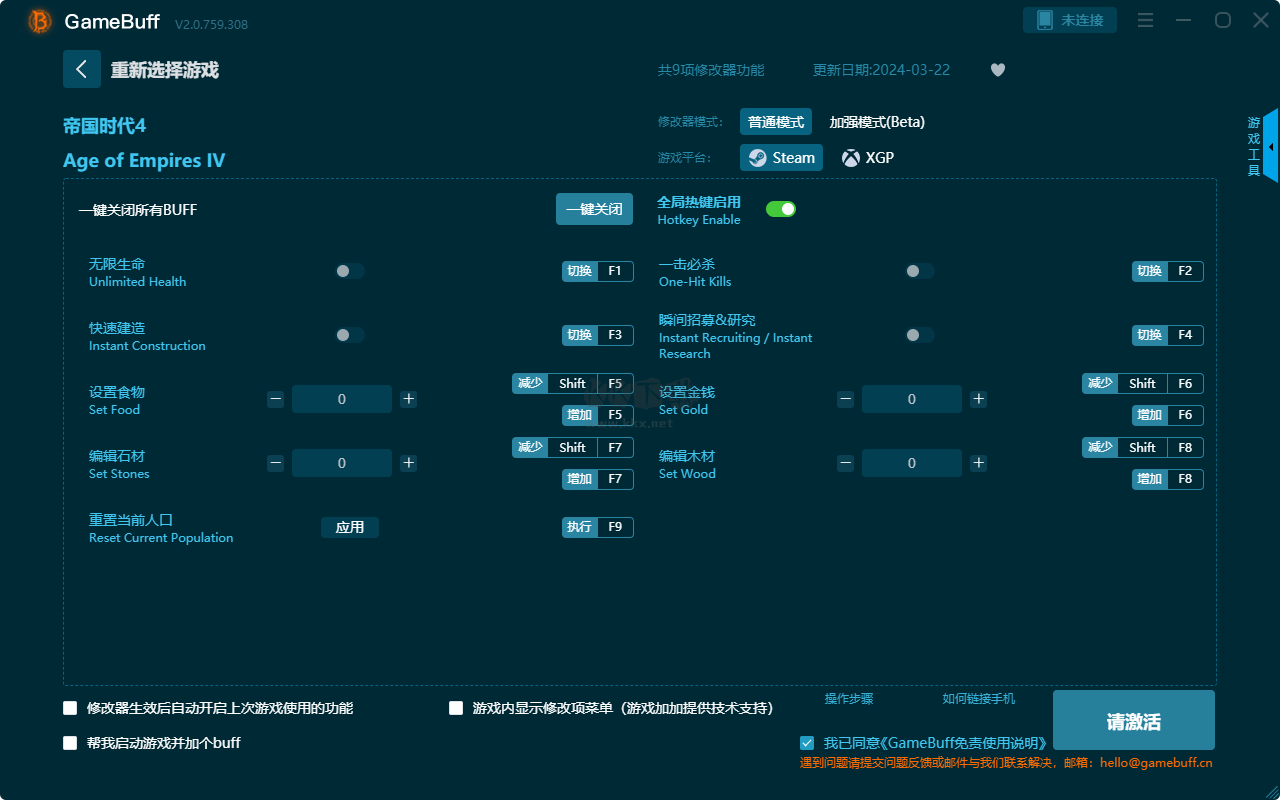The height and width of the screenshot is (800, 1280).
Task: Click the 切换 F4 hotkey button
Action: [x=1168, y=335]
